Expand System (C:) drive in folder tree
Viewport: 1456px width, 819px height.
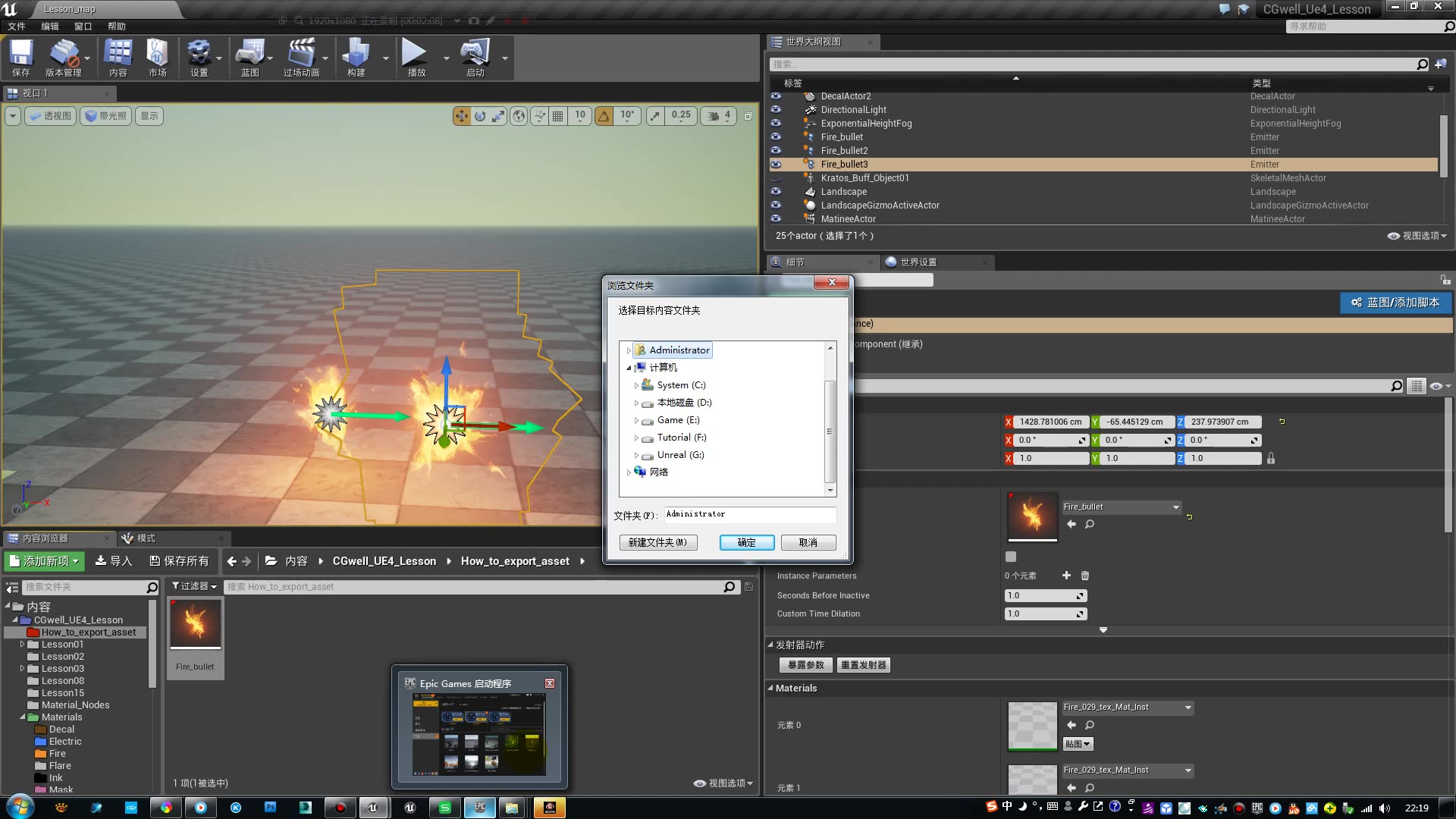click(636, 385)
